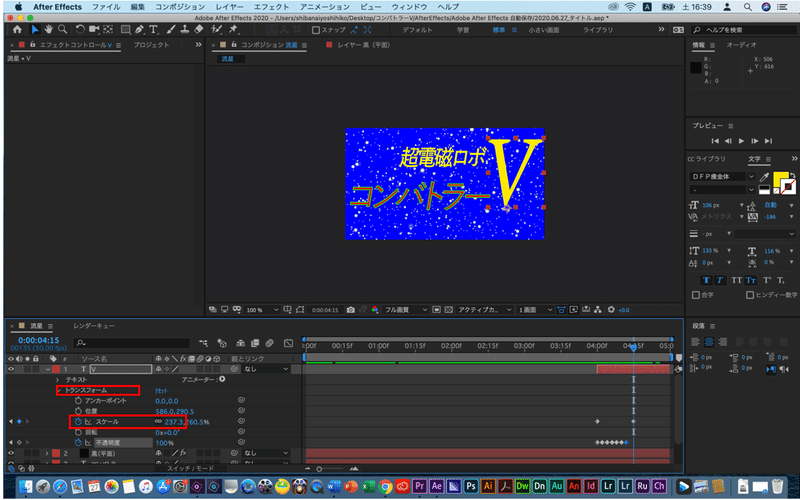The width and height of the screenshot is (800, 500).
Task: Select the Unified Camera tool
Action: pos(94,30)
